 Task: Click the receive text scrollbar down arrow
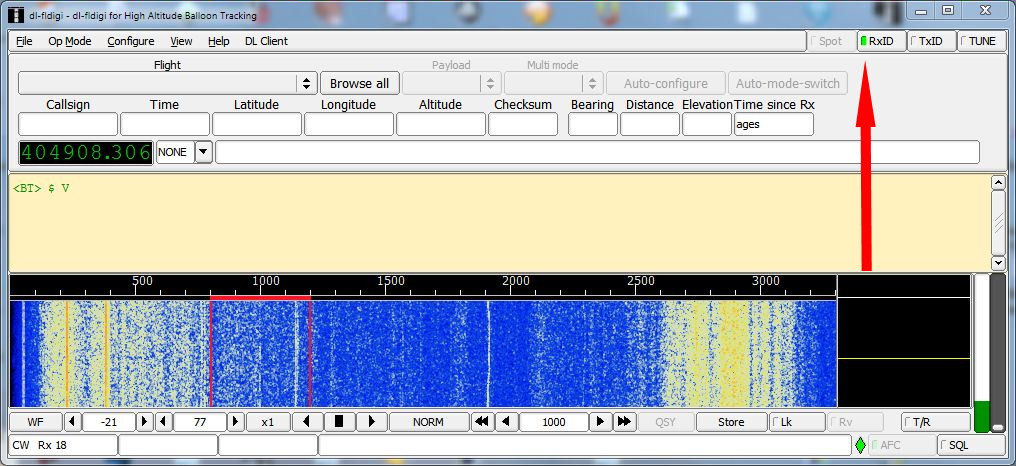coord(999,262)
